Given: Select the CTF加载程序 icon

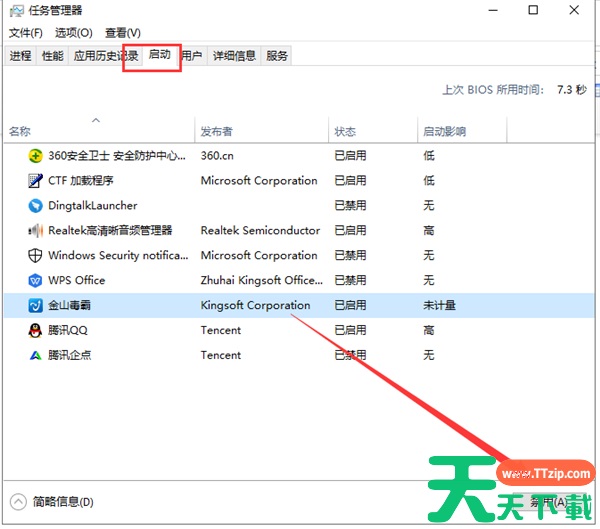Looking at the screenshot, I should pos(36,181).
